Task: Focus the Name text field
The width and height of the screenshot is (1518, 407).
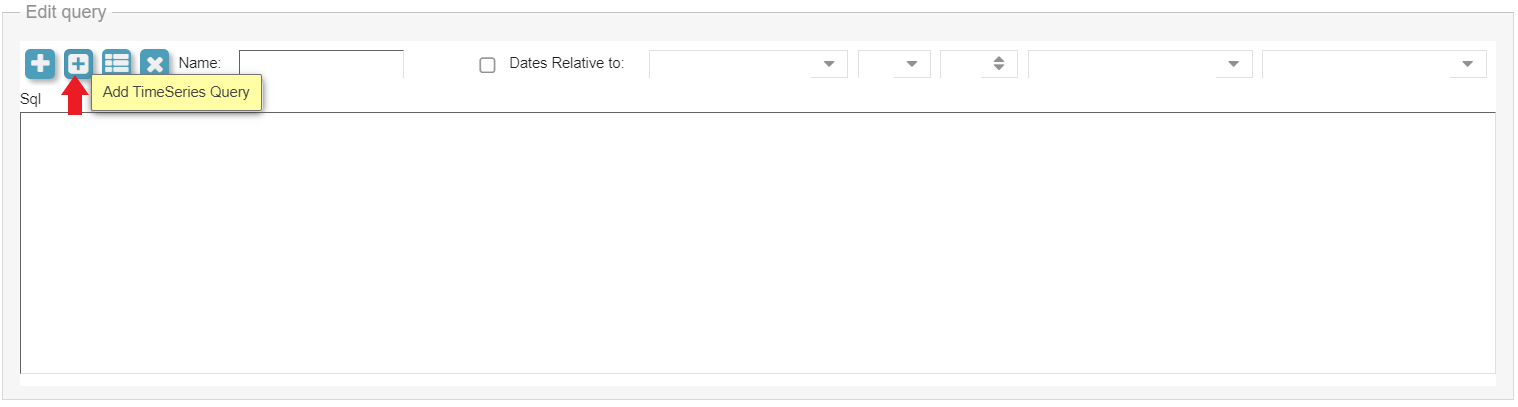Action: point(321,64)
